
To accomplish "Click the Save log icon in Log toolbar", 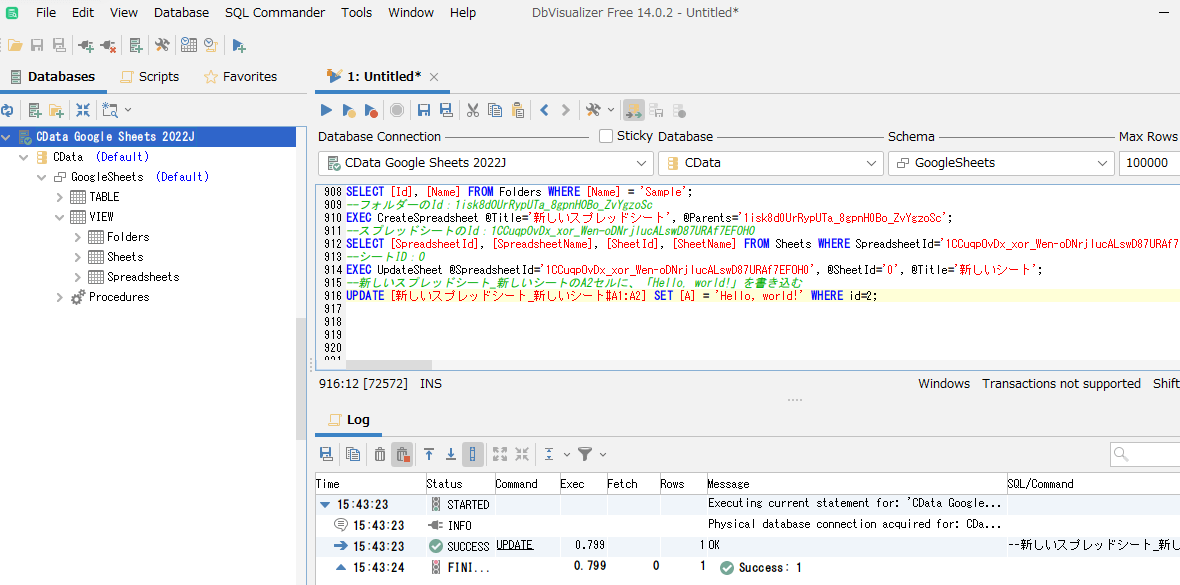I will 327,453.
